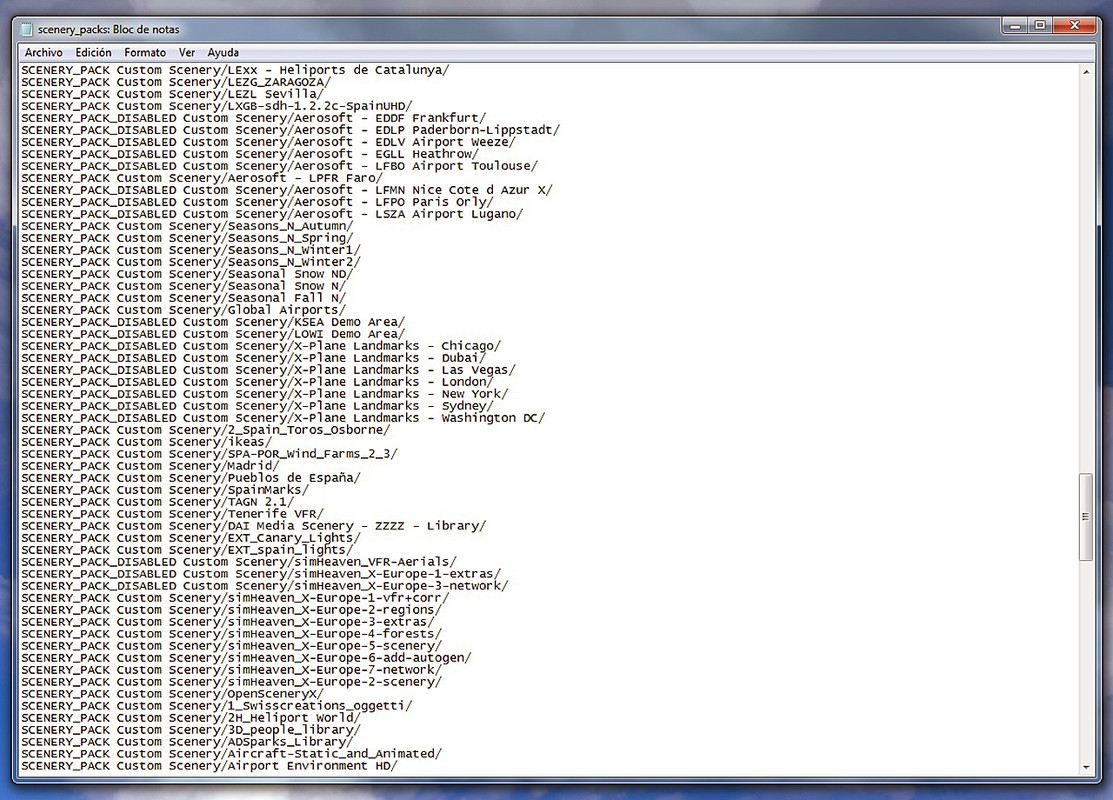Click the line 'Aerosoft - EDDF Frankfurt/'
The width and height of the screenshot is (1113, 800).
coord(253,119)
